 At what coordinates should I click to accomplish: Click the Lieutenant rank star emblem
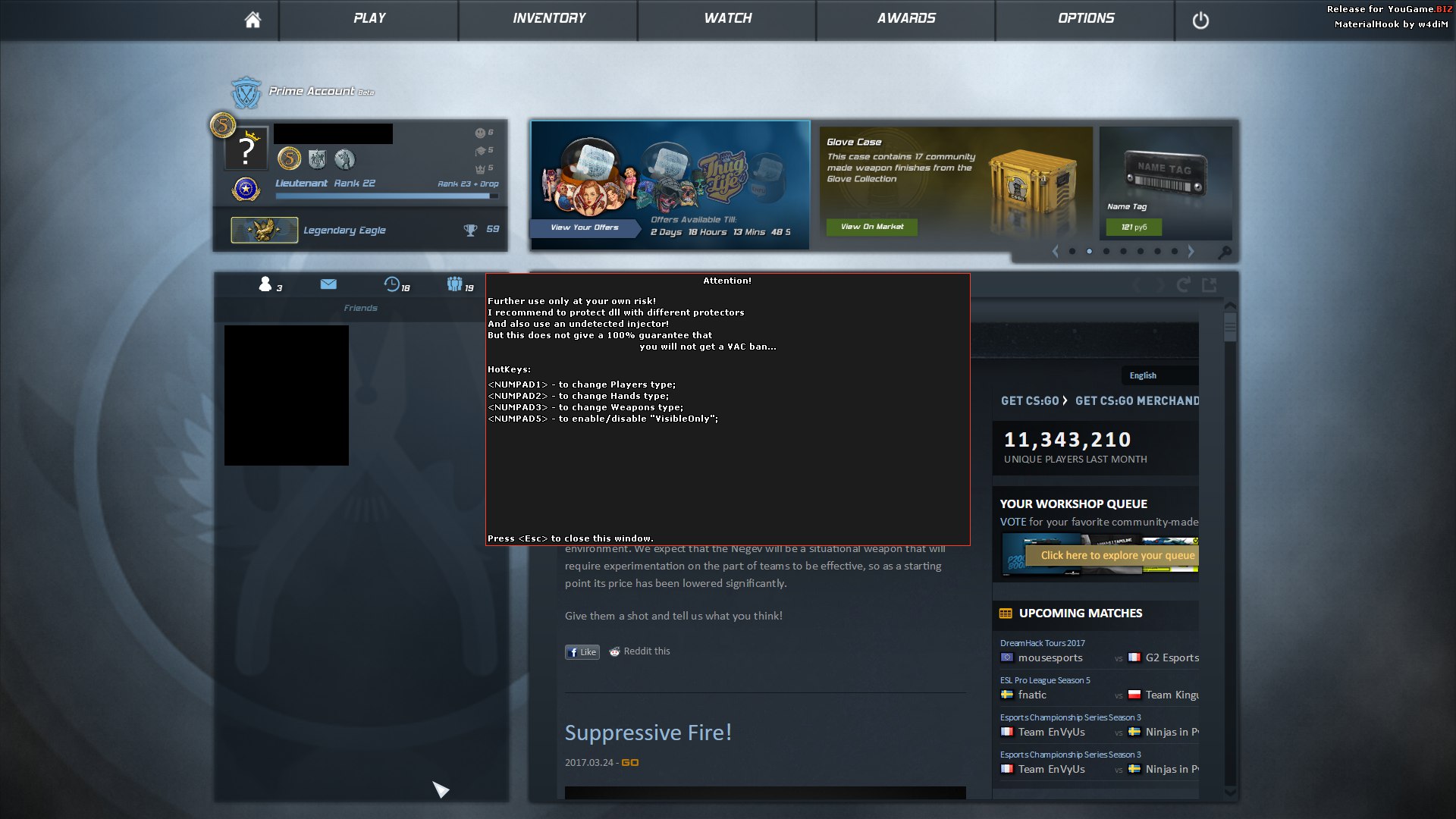click(246, 189)
